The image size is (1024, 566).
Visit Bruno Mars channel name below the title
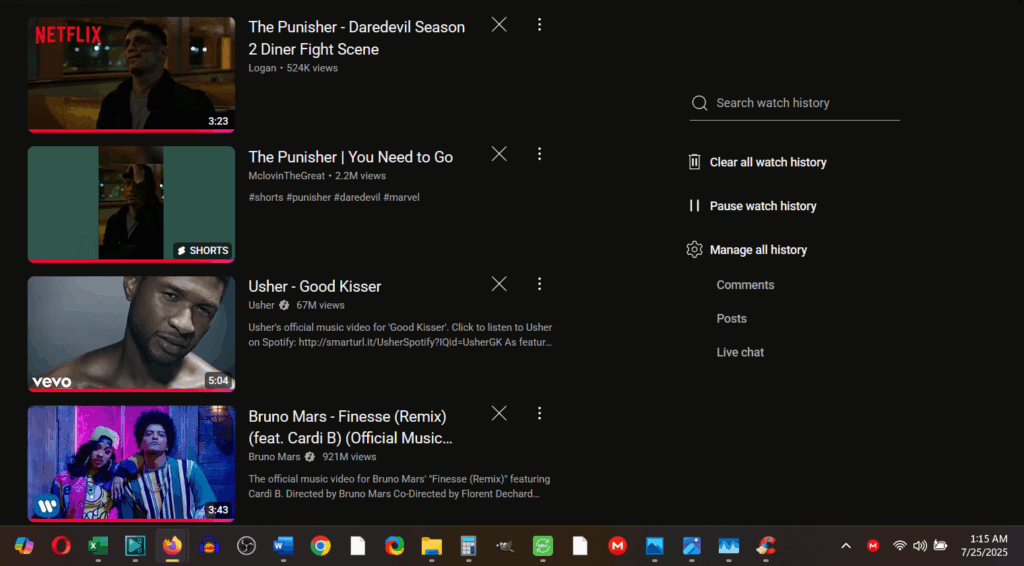pos(274,457)
